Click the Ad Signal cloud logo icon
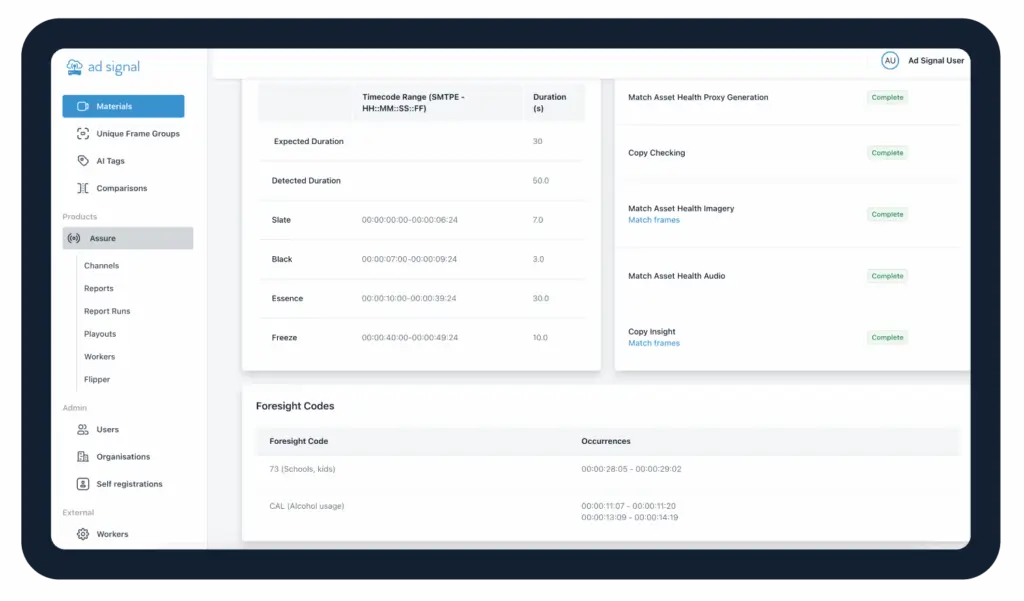 74,67
